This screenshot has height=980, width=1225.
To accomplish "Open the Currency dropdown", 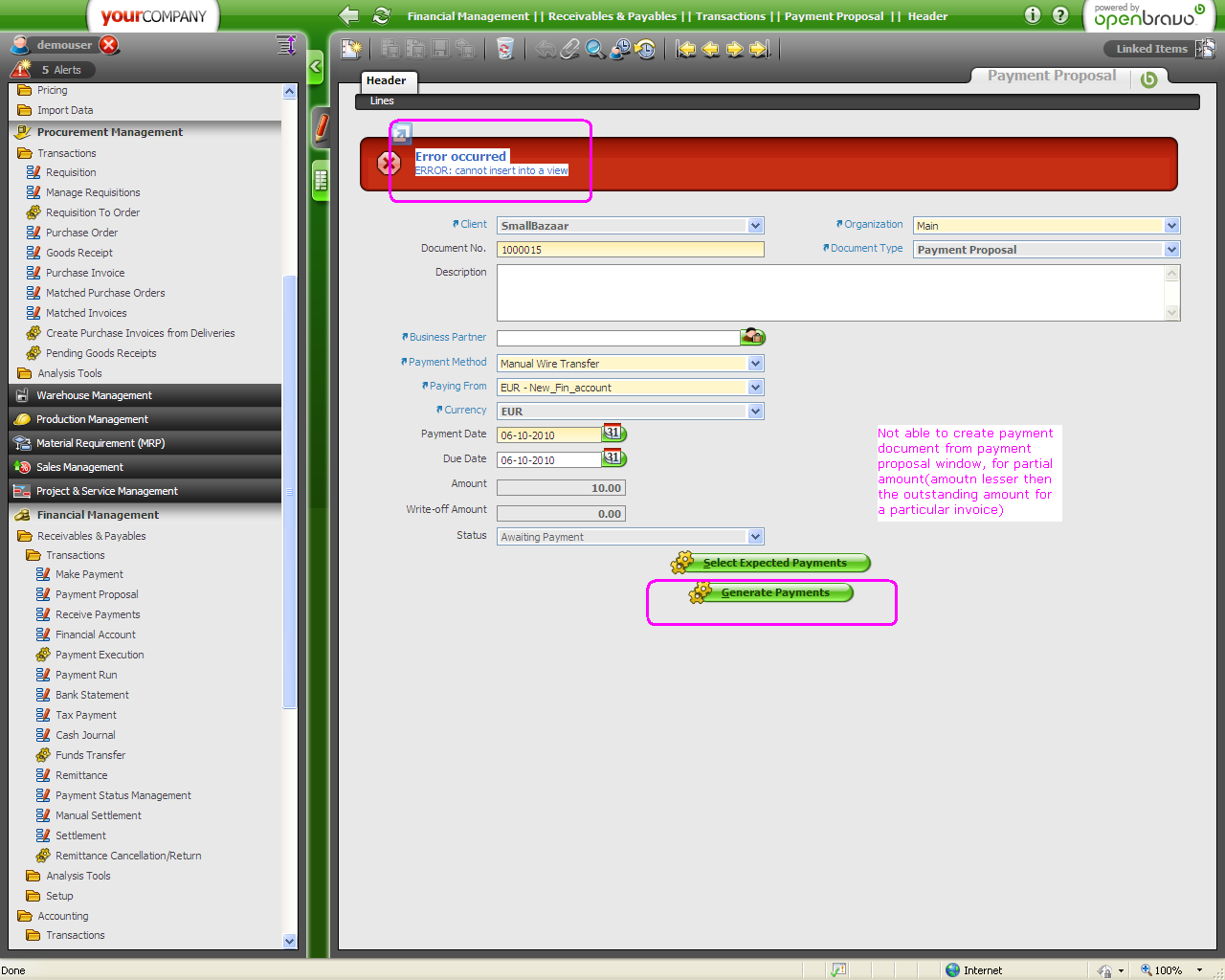I will point(756,412).
